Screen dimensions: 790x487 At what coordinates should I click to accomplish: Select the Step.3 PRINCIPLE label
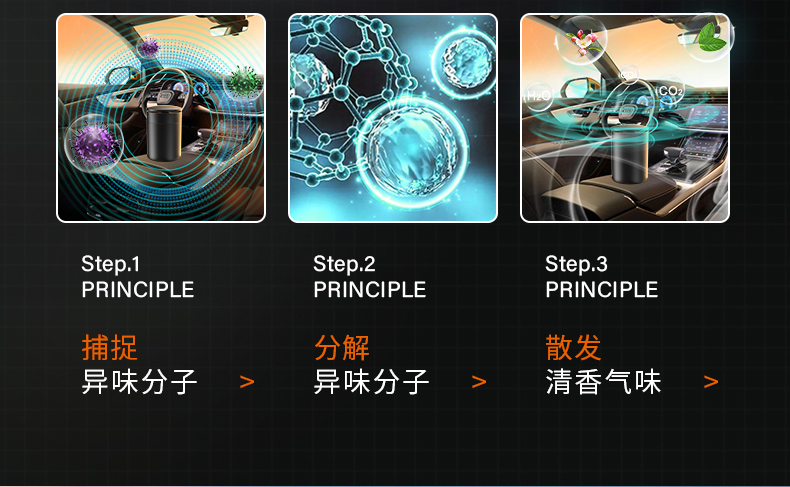coord(602,277)
